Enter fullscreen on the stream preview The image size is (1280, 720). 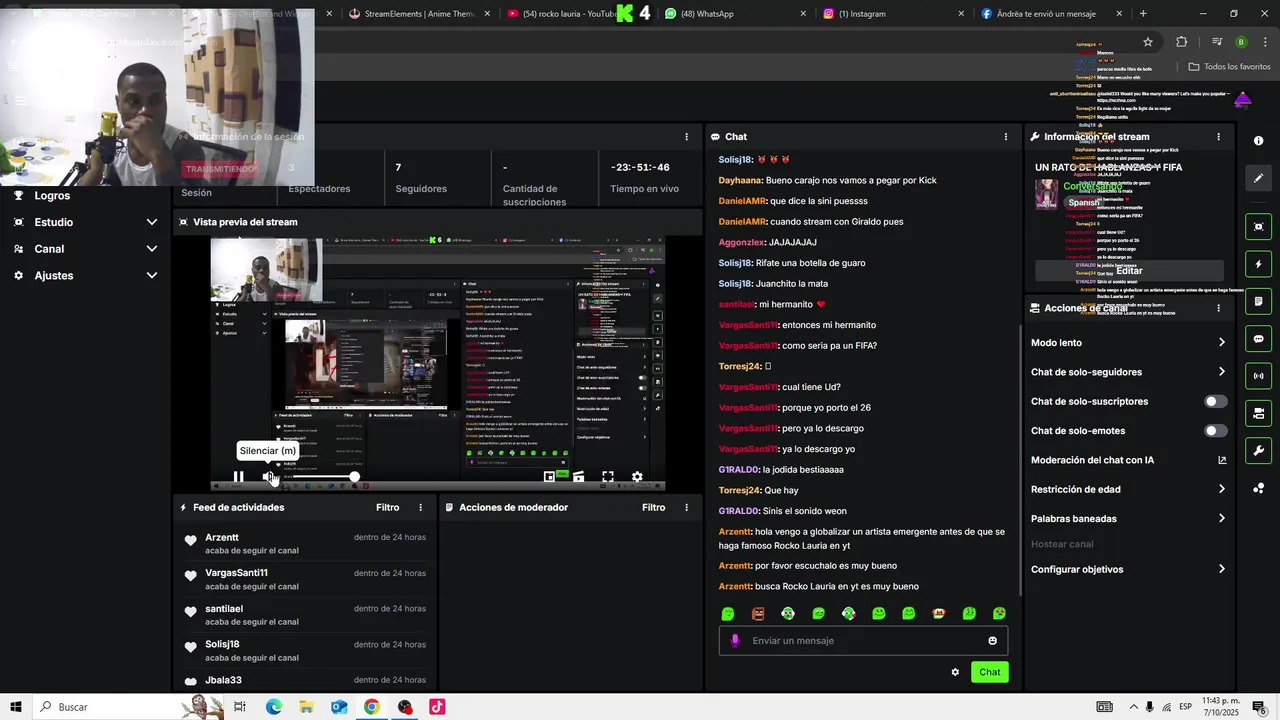pos(607,477)
